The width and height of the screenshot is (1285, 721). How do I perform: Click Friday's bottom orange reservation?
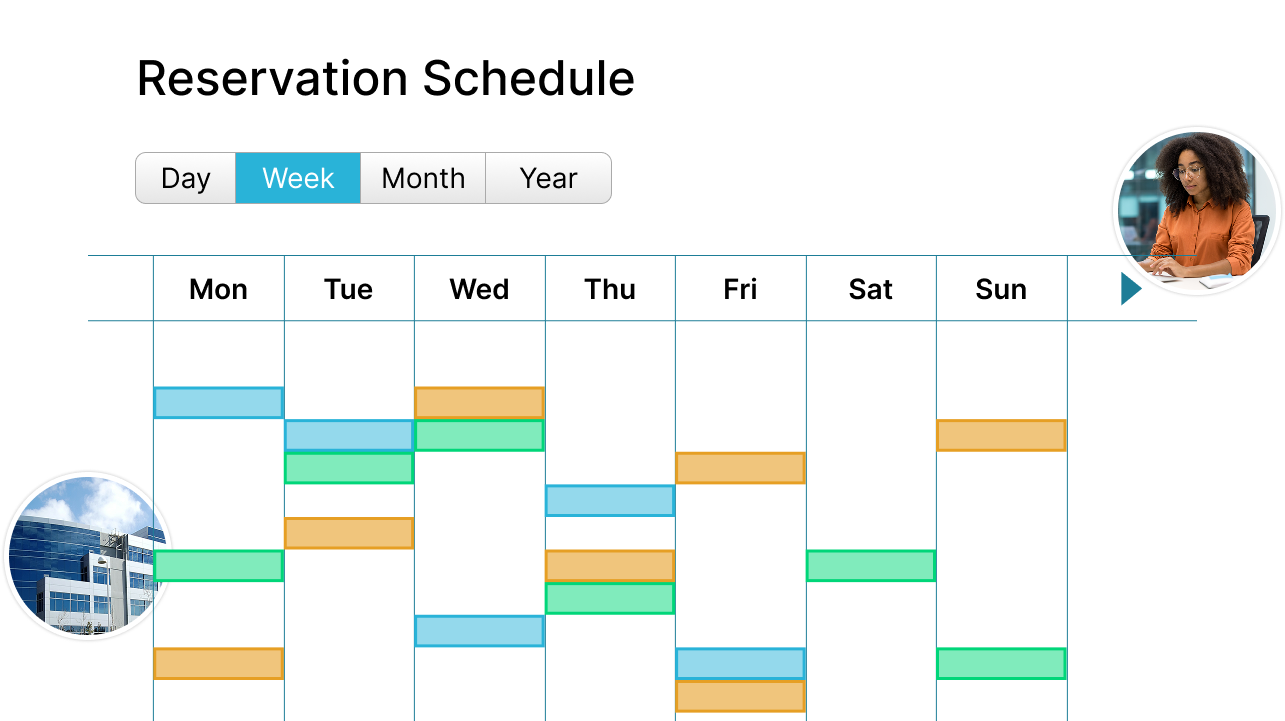point(740,696)
